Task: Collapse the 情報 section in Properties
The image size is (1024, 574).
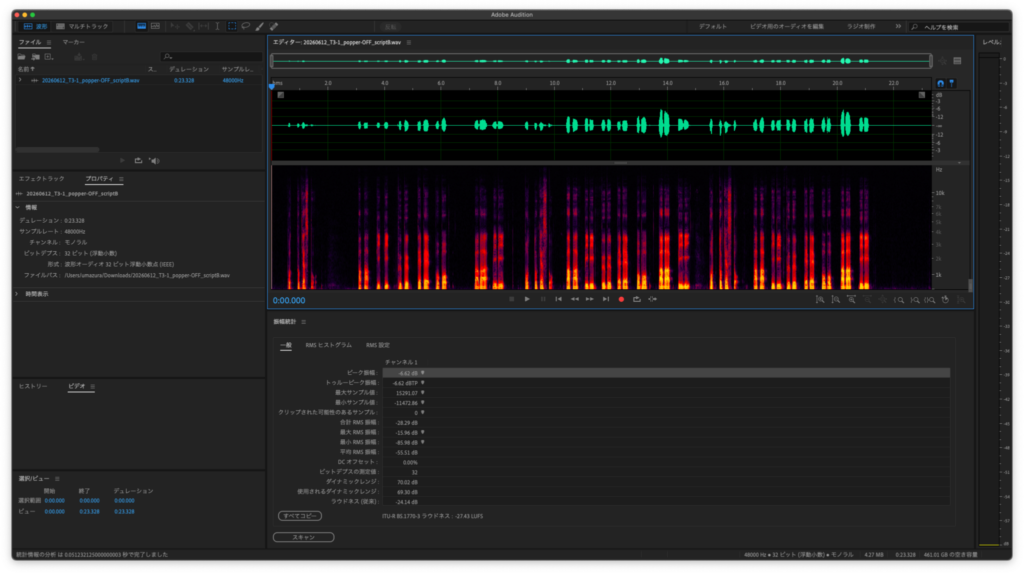Action: click(x=18, y=208)
